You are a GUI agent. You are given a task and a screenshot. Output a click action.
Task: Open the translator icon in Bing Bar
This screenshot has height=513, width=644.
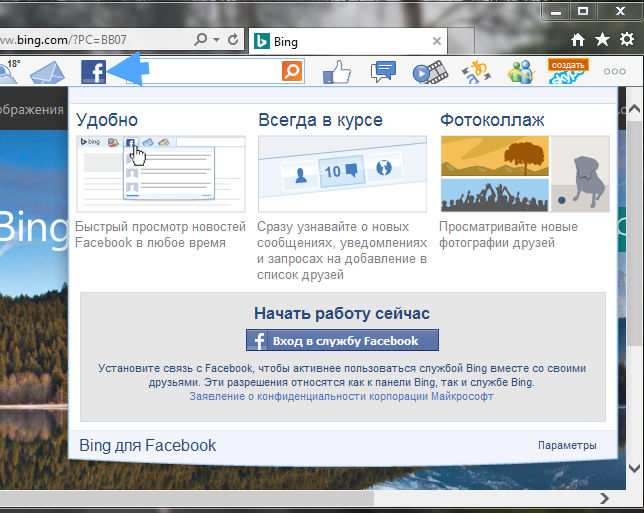coord(476,72)
